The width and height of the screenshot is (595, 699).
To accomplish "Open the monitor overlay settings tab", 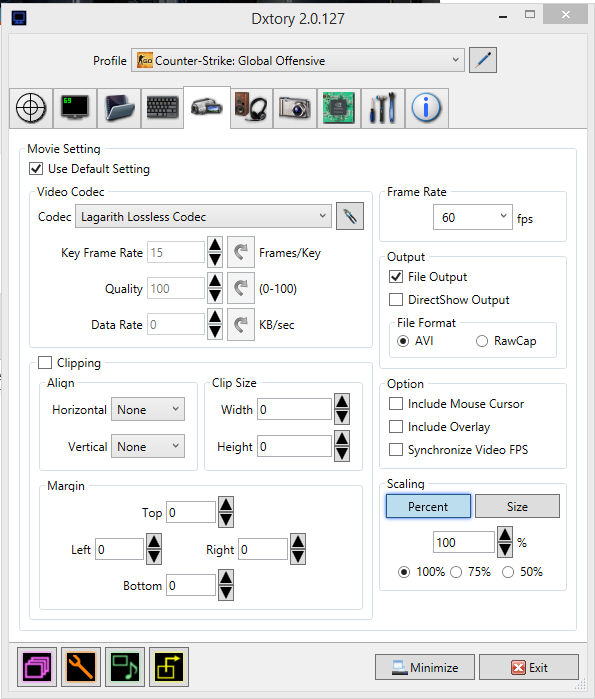I will [x=75, y=108].
